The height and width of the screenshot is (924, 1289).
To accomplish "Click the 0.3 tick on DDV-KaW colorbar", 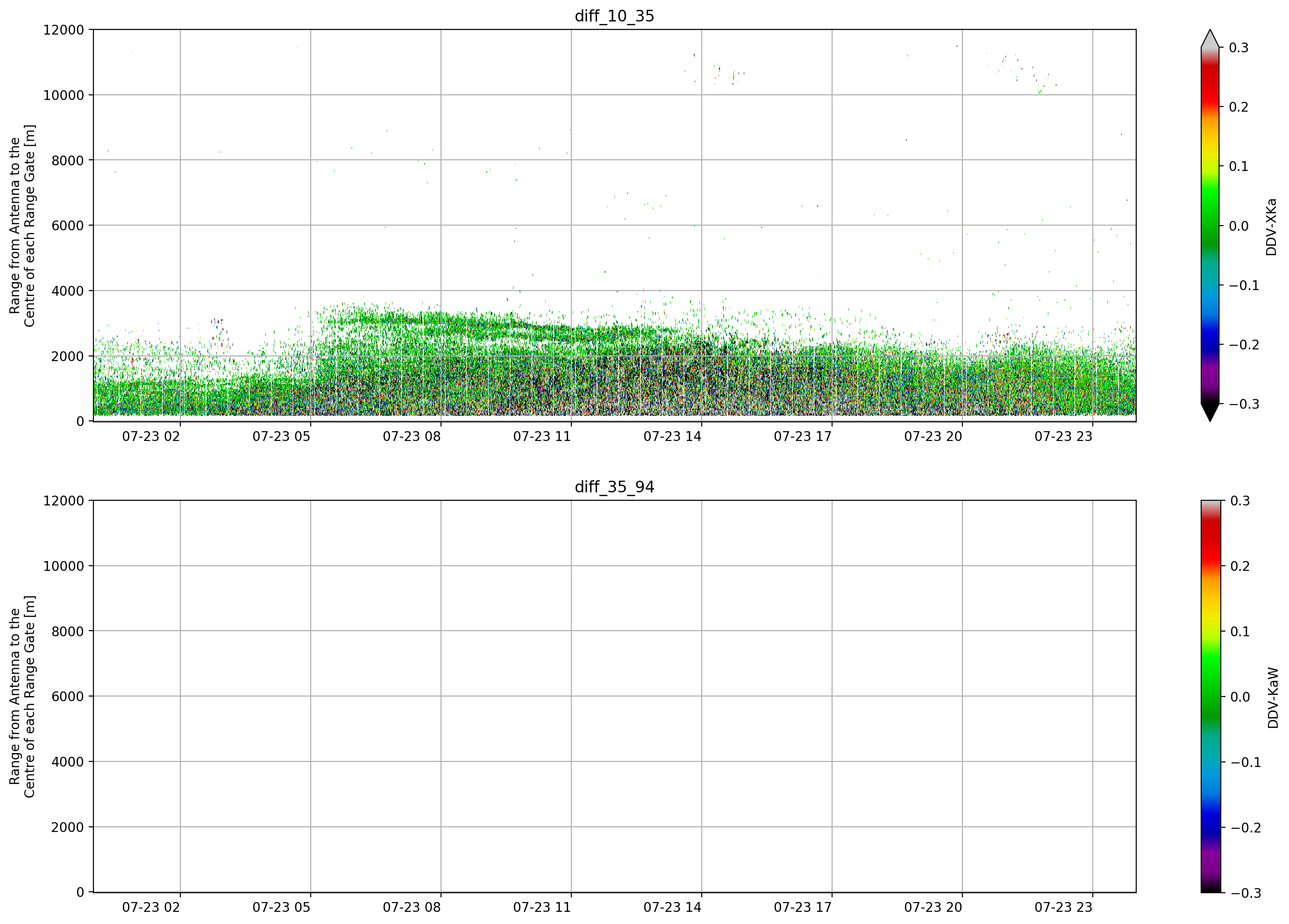I will 1240,501.
